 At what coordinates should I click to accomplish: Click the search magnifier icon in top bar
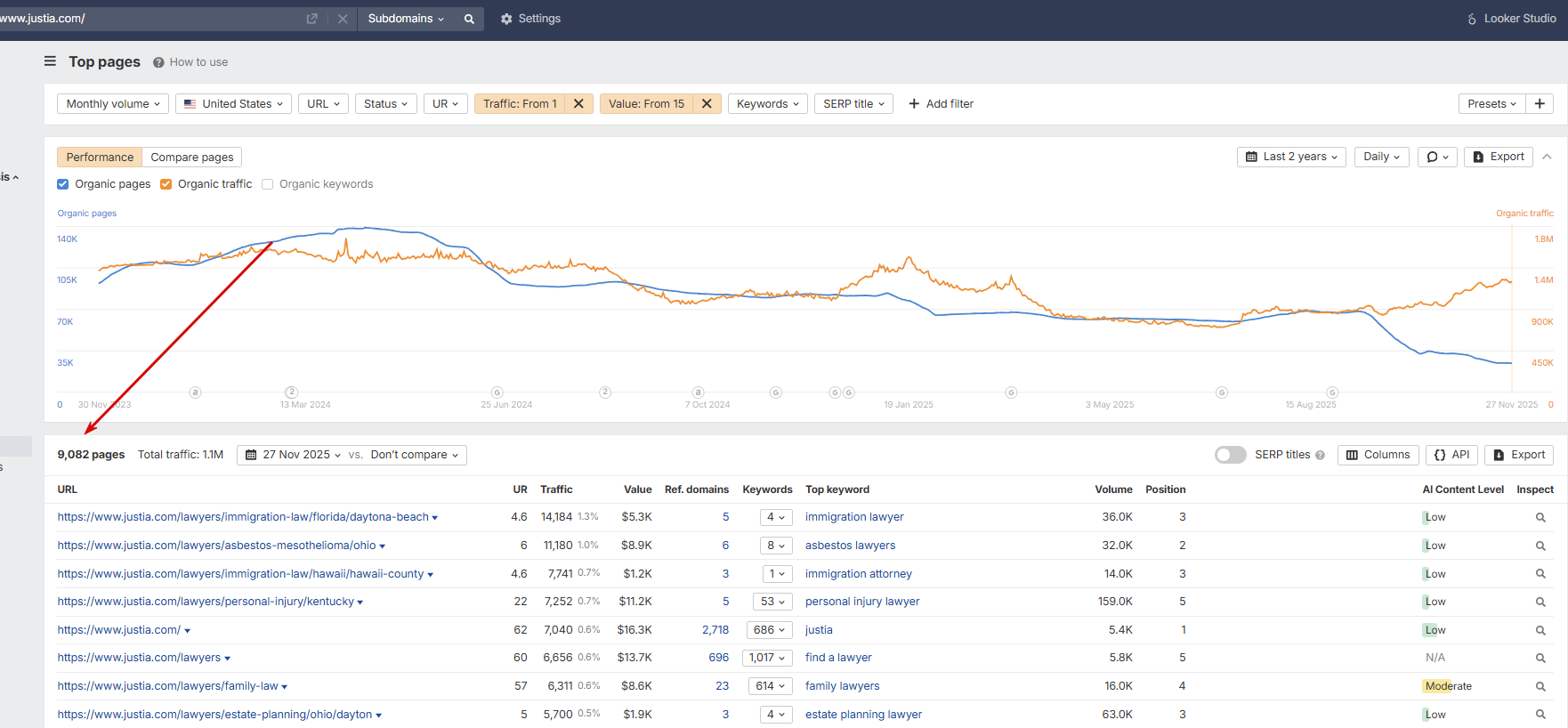coord(469,19)
